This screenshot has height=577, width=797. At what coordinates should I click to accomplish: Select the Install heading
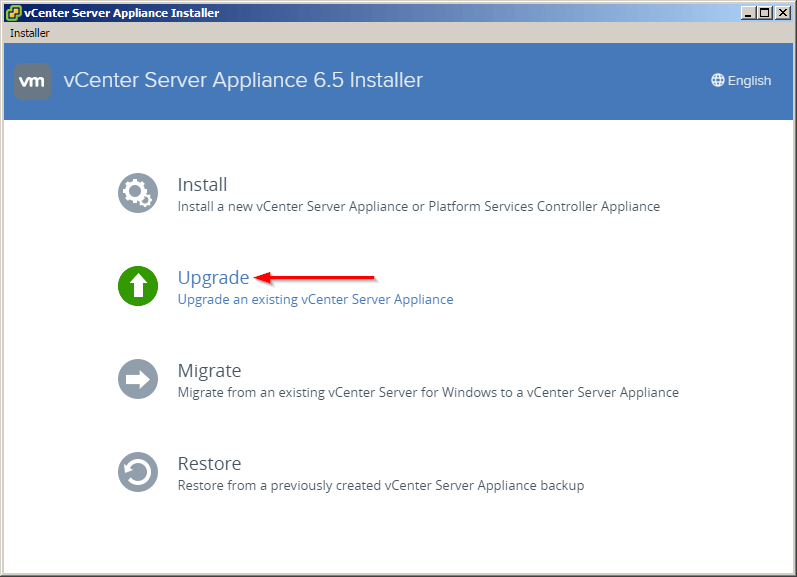(202, 185)
